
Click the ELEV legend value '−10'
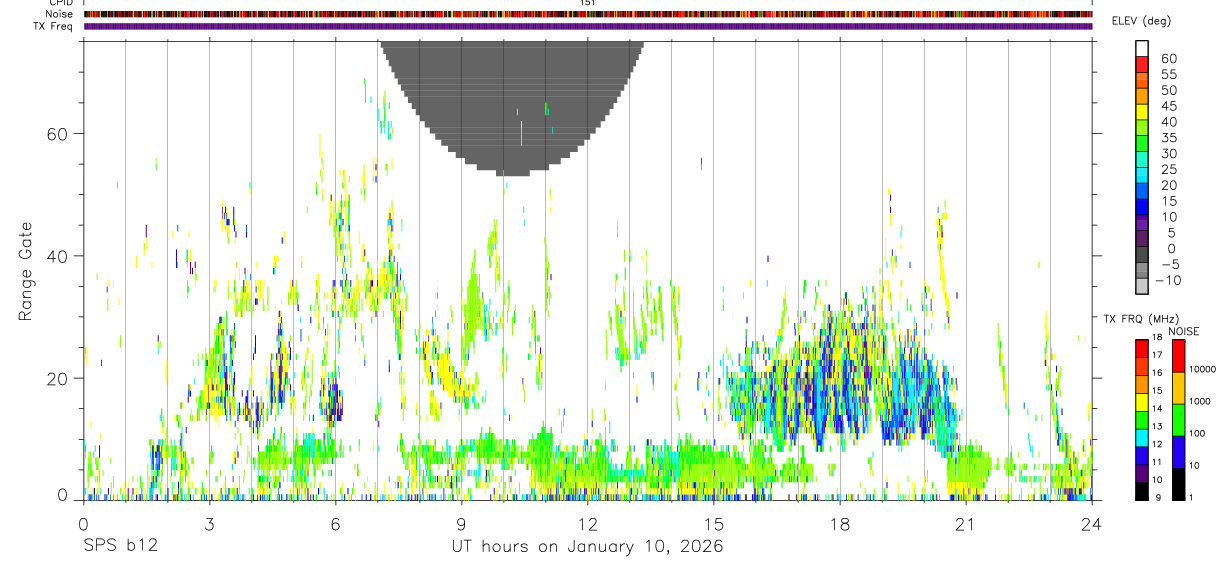click(1168, 280)
